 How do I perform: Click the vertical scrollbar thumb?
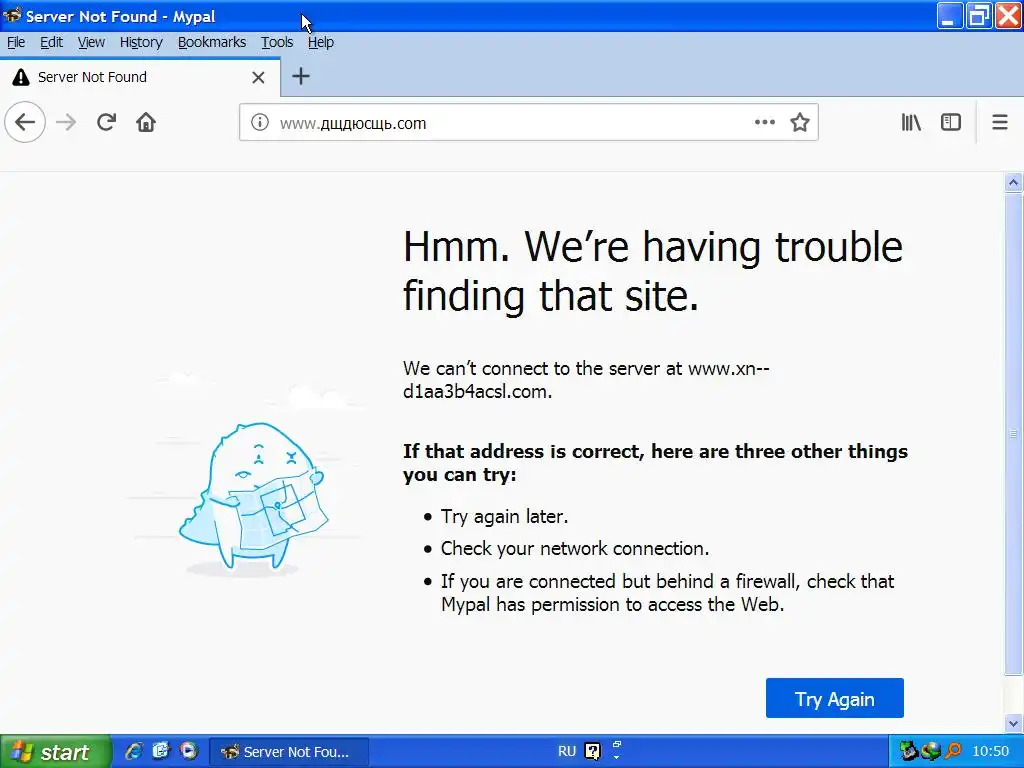click(1013, 433)
